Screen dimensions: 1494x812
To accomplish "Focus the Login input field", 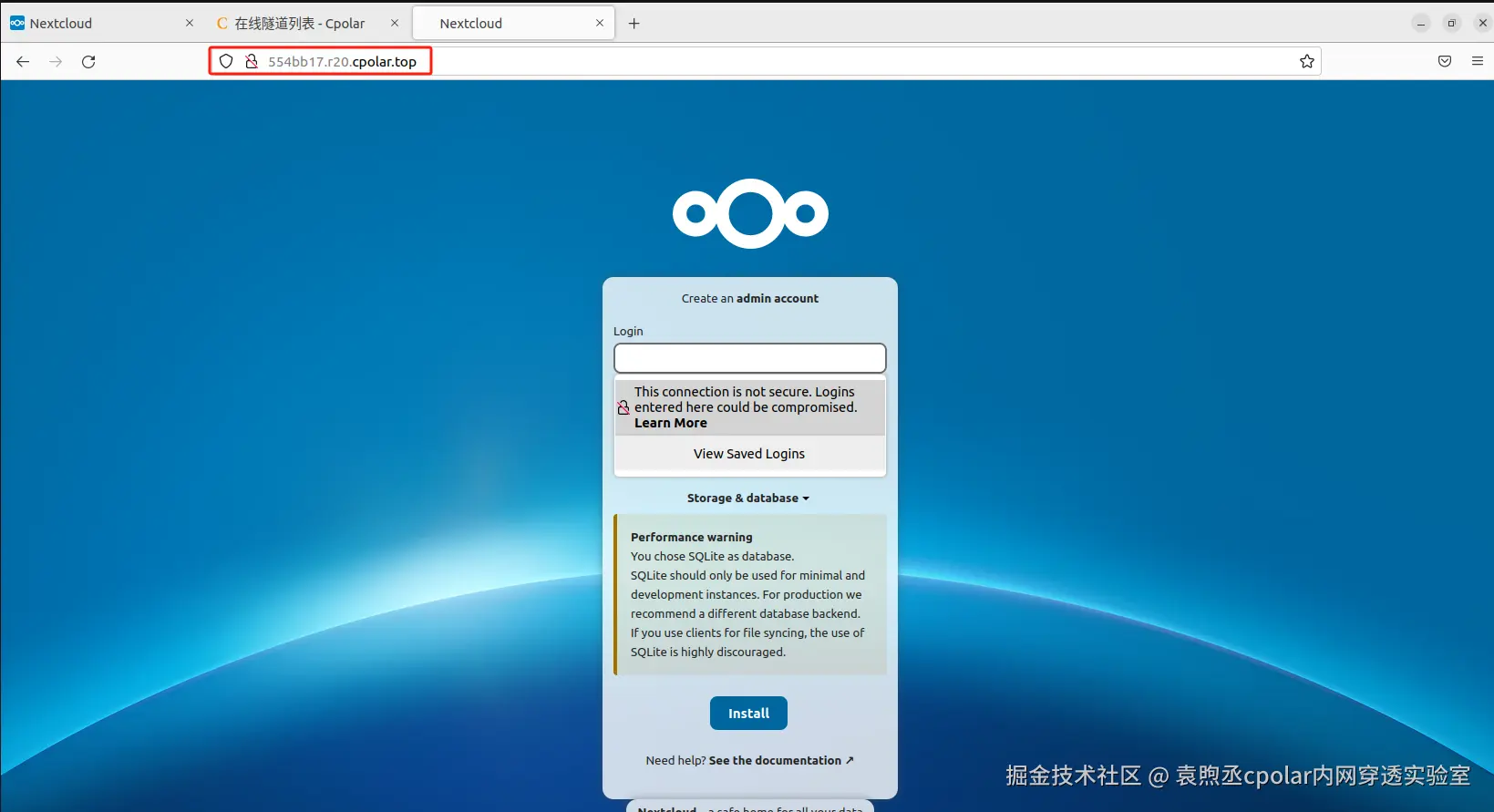I will [750, 358].
